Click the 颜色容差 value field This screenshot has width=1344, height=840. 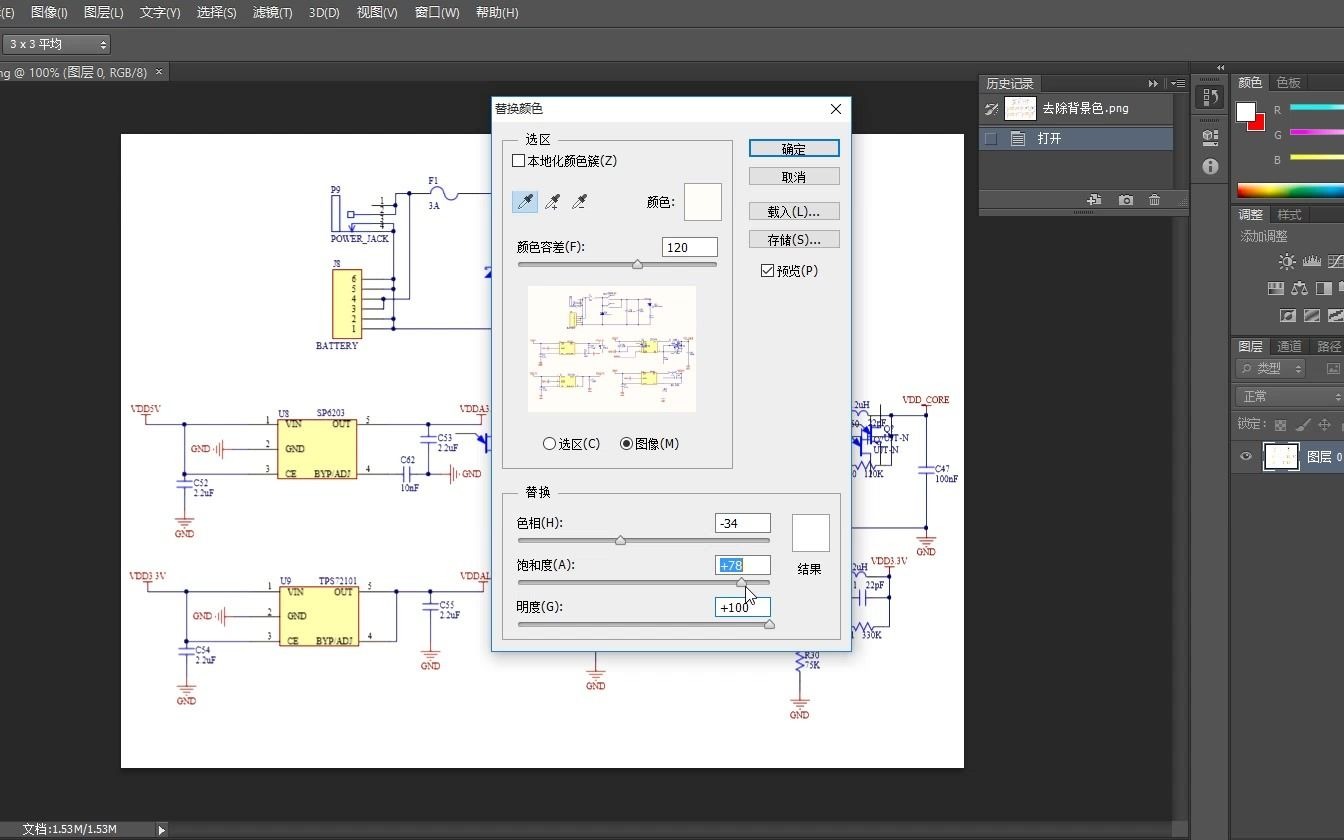point(690,247)
